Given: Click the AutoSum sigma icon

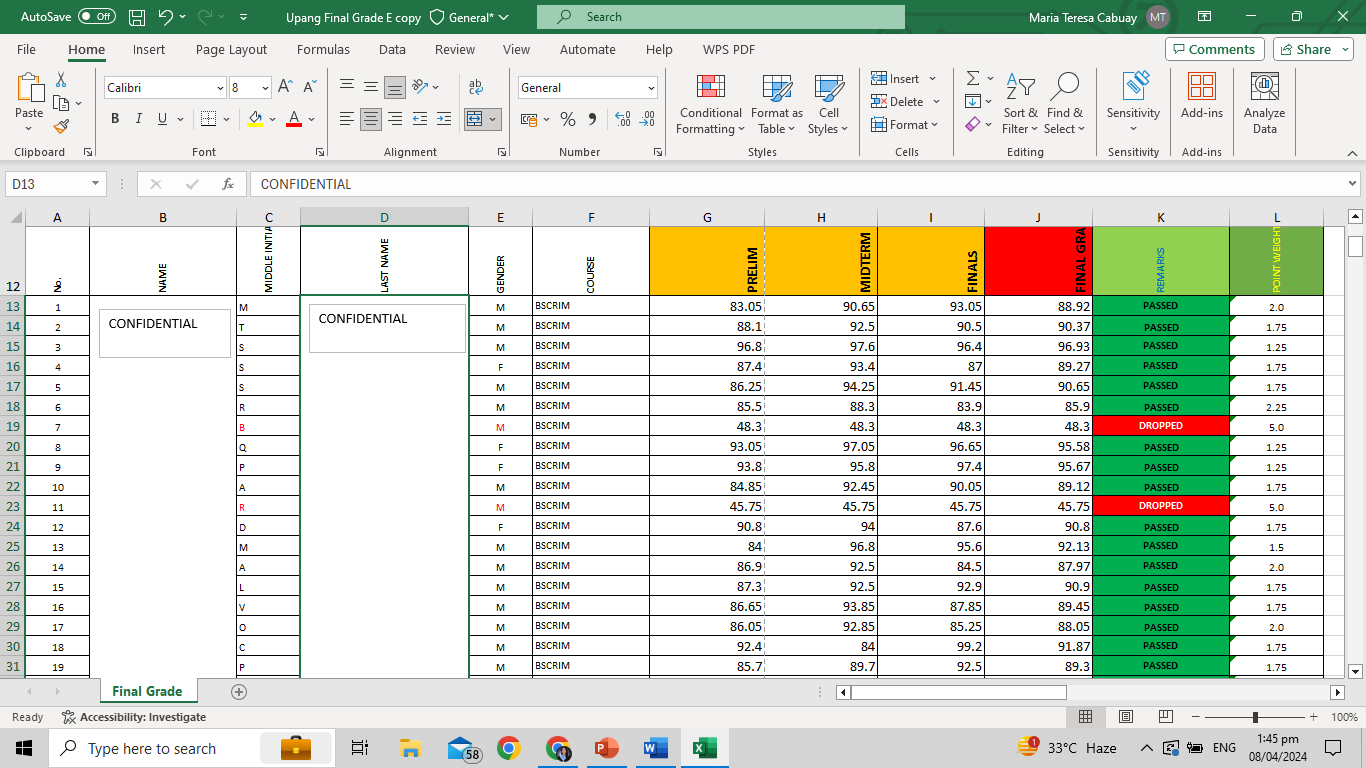Looking at the screenshot, I should [x=972, y=78].
